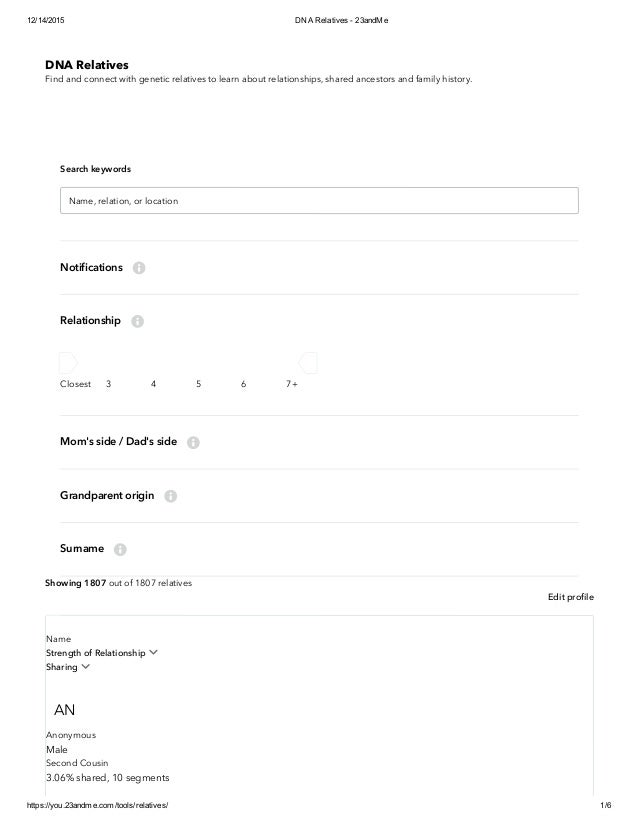Select the left Relationship slider handle
Screen dimensions: 638x826
click(68, 363)
